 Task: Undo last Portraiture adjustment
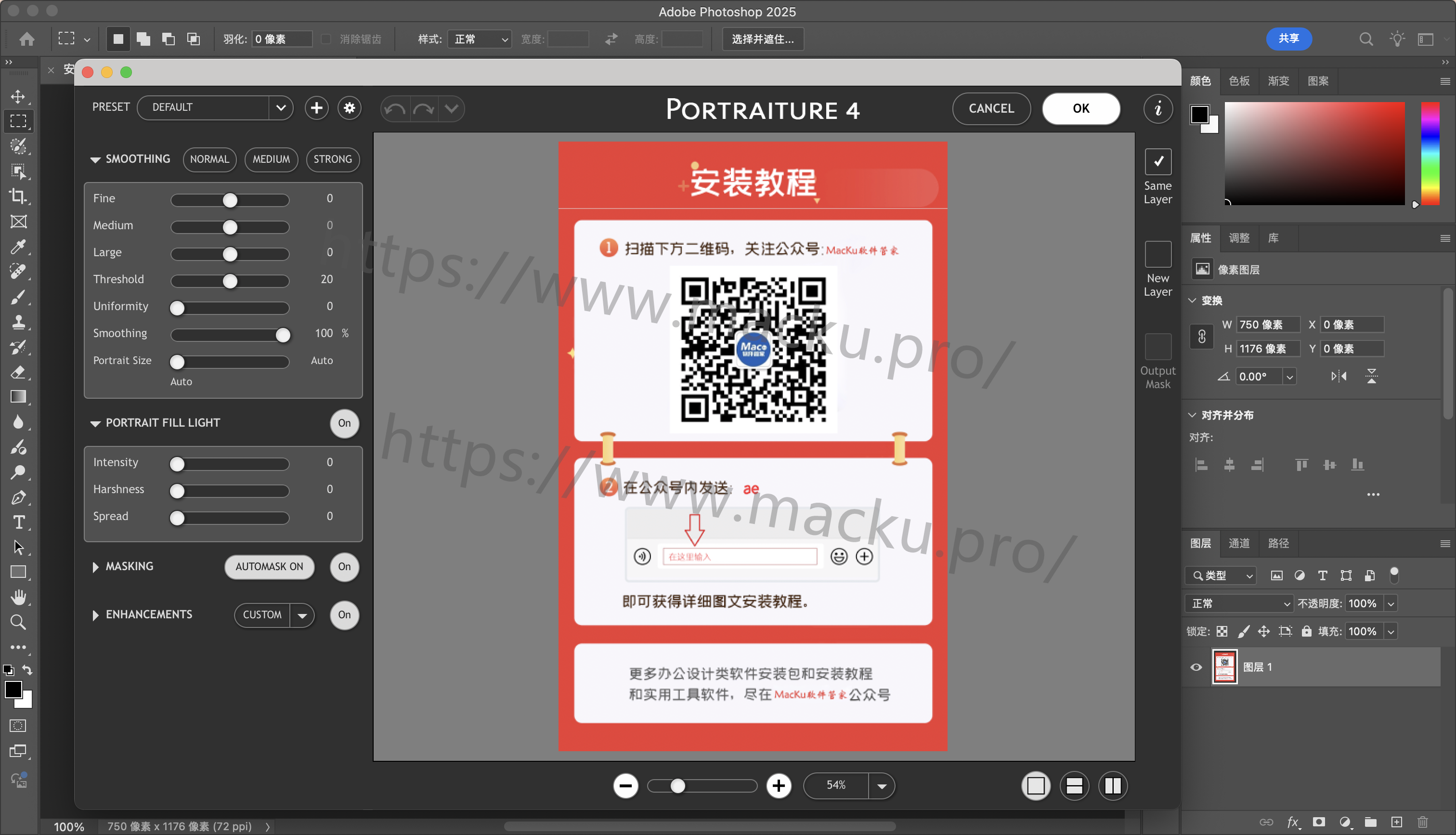pyautogui.click(x=395, y=108)
